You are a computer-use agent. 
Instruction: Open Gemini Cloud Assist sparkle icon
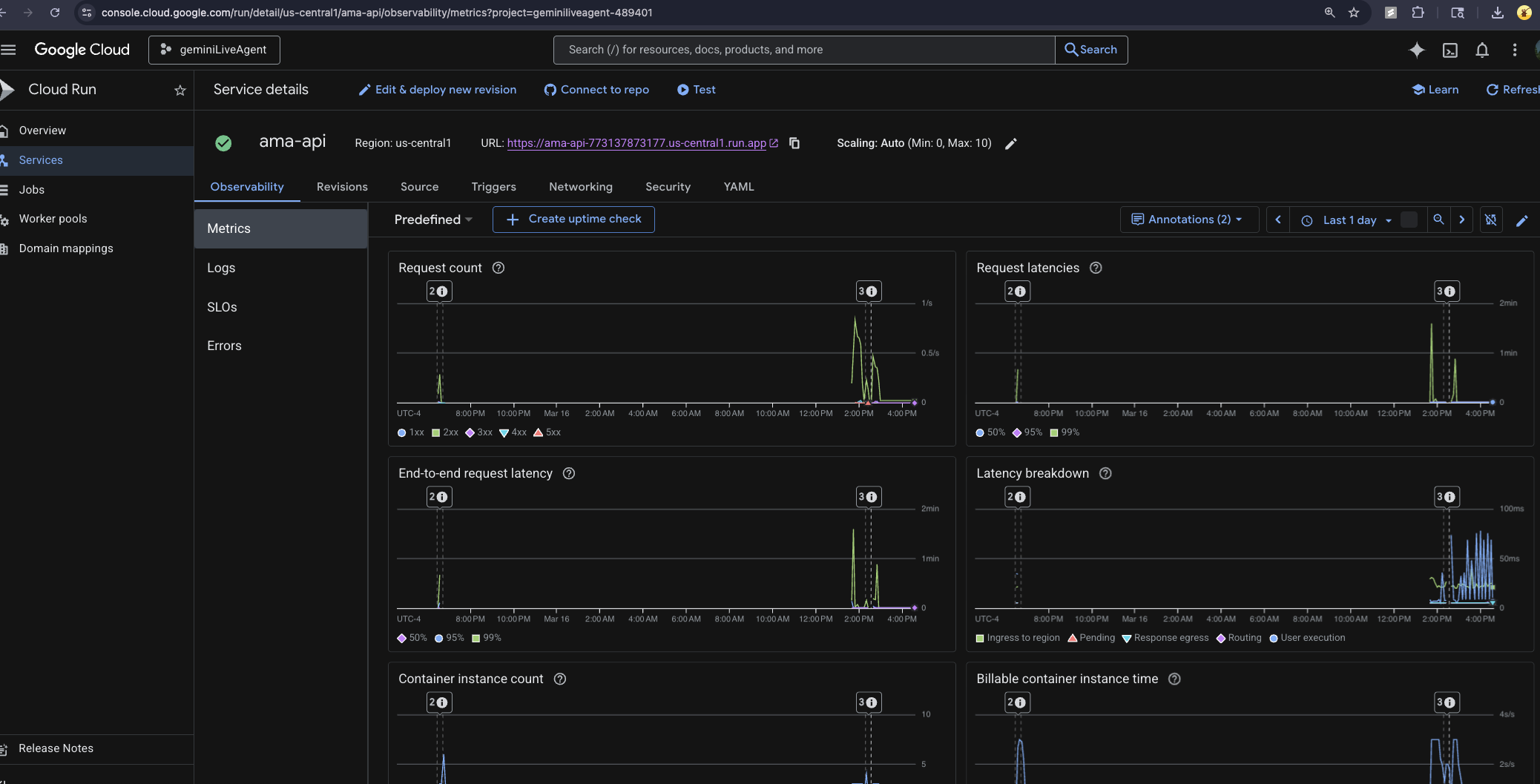pos(1416,50)
